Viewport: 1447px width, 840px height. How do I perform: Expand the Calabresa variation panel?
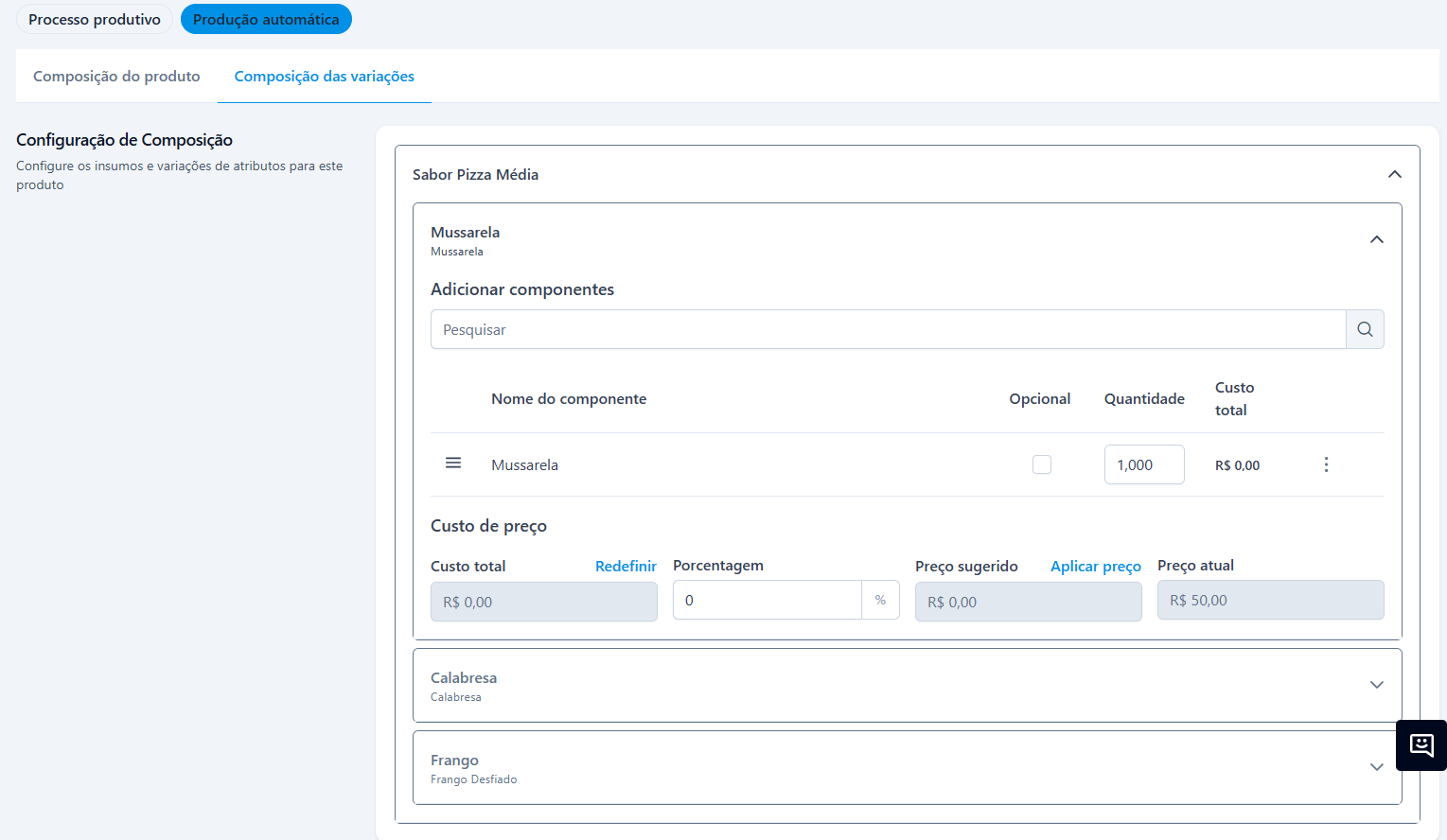coord(1376,685)
